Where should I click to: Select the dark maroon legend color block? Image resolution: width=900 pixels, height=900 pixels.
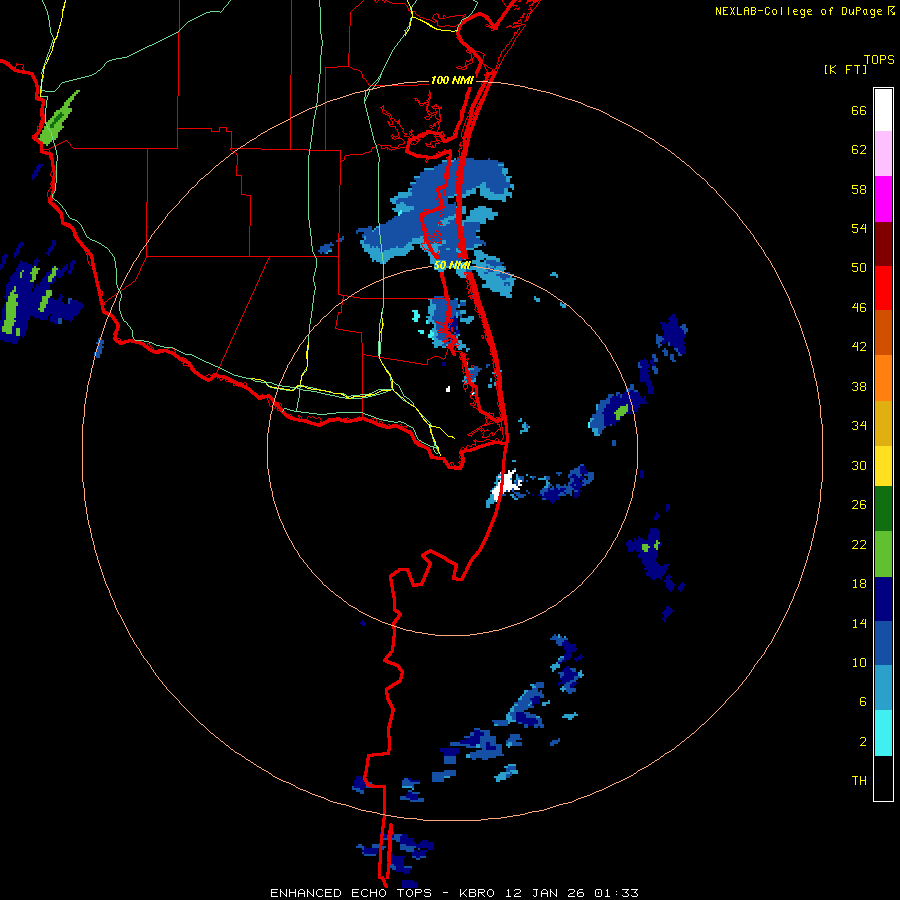pyautogui.click(x=883, y=244)
